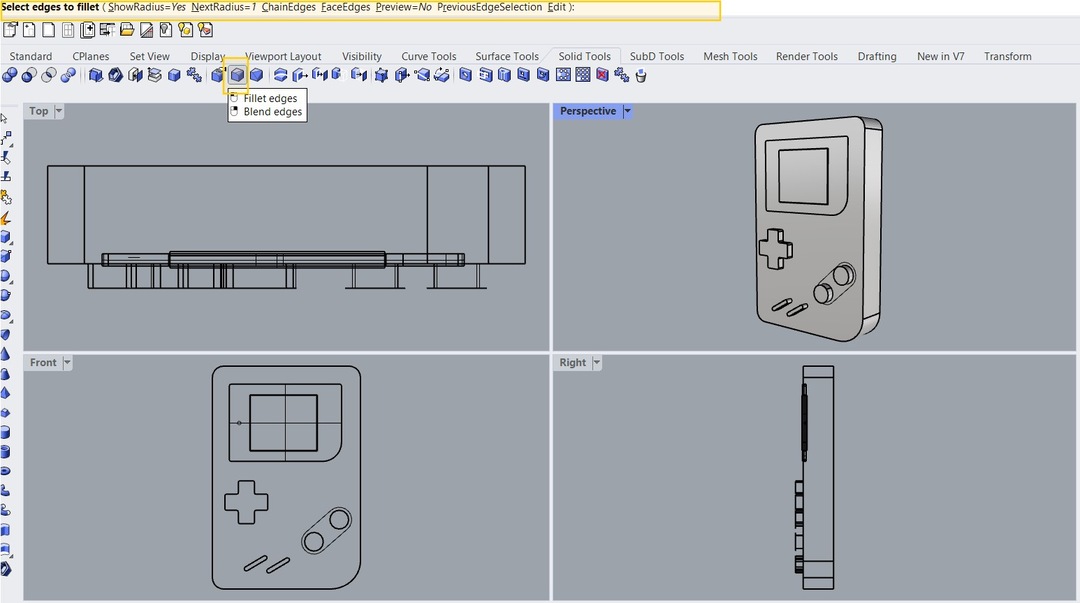Screen dimensions: 1080x603
Task: Click the Round hole icon
Action: tap(466, 75)
